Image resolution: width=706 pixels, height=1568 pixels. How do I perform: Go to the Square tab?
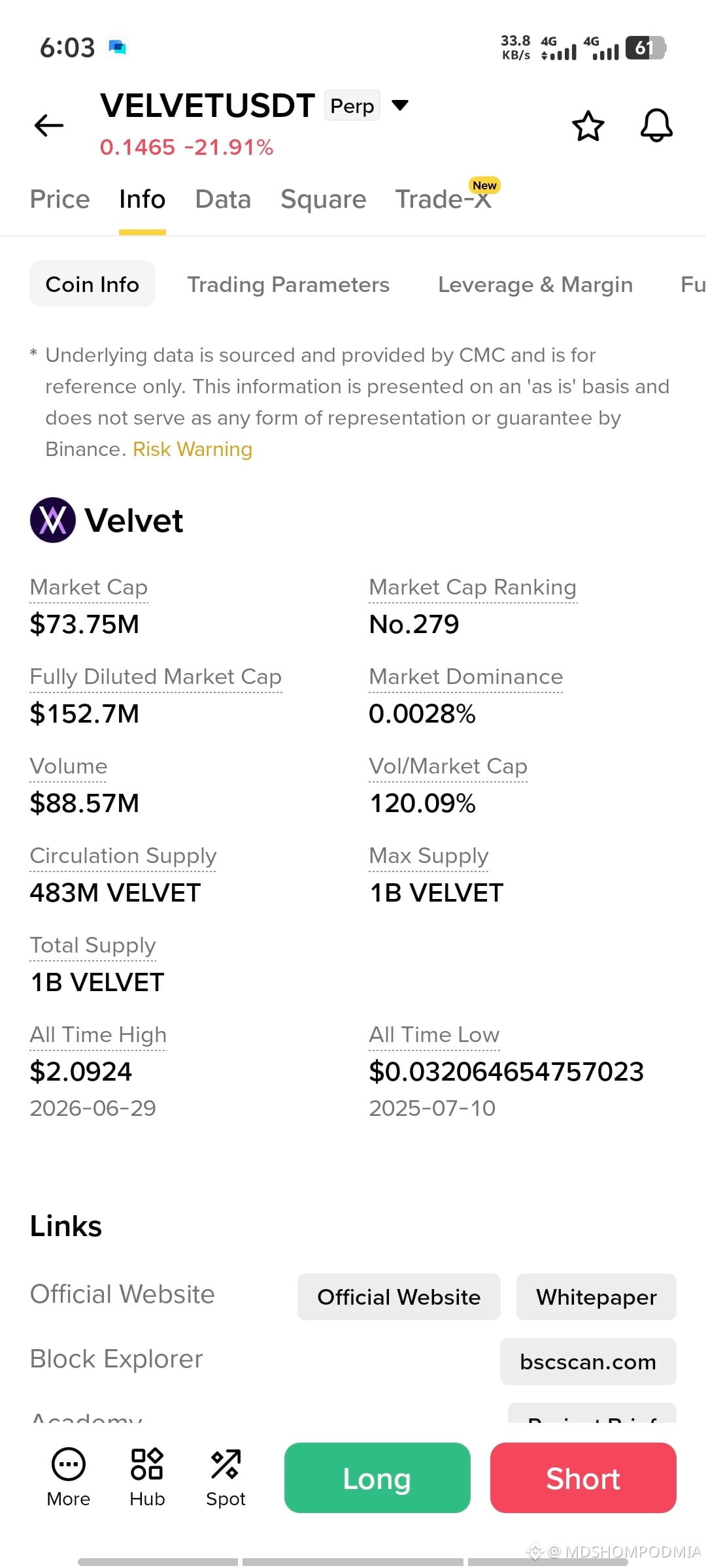pos(324,199)
